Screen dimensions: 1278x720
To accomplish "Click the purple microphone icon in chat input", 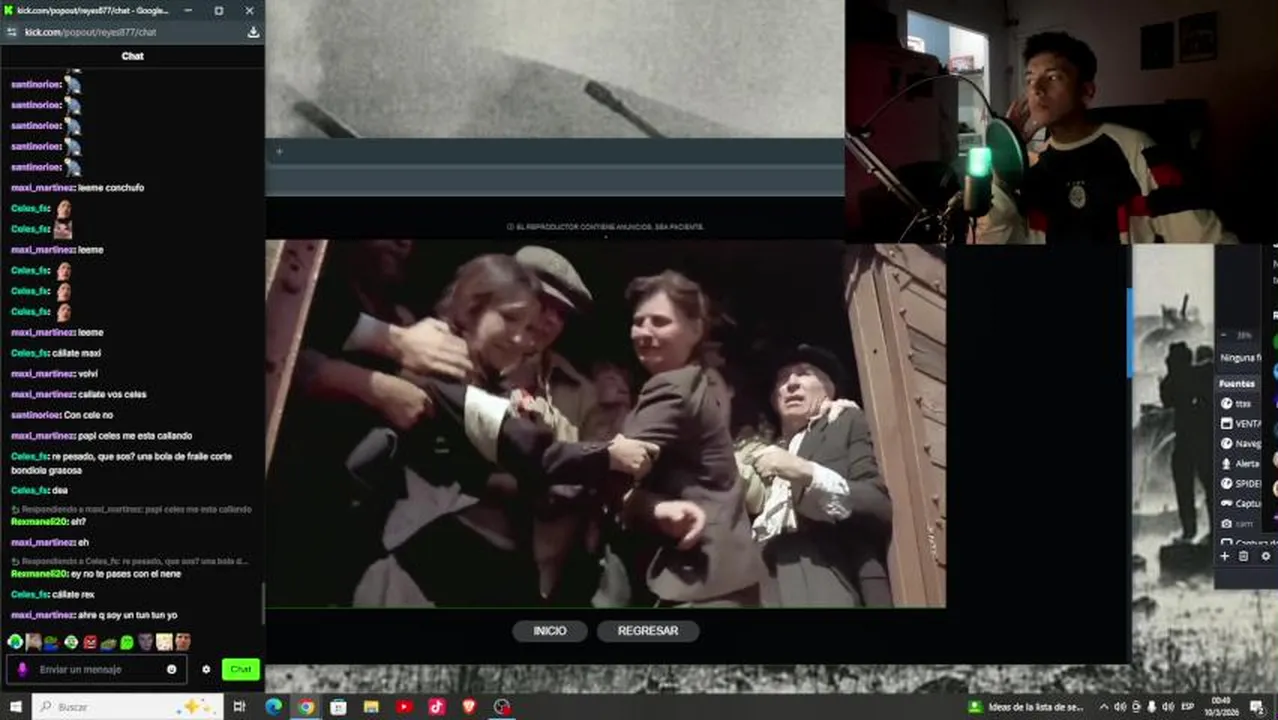I will click(x=22, y=669).
